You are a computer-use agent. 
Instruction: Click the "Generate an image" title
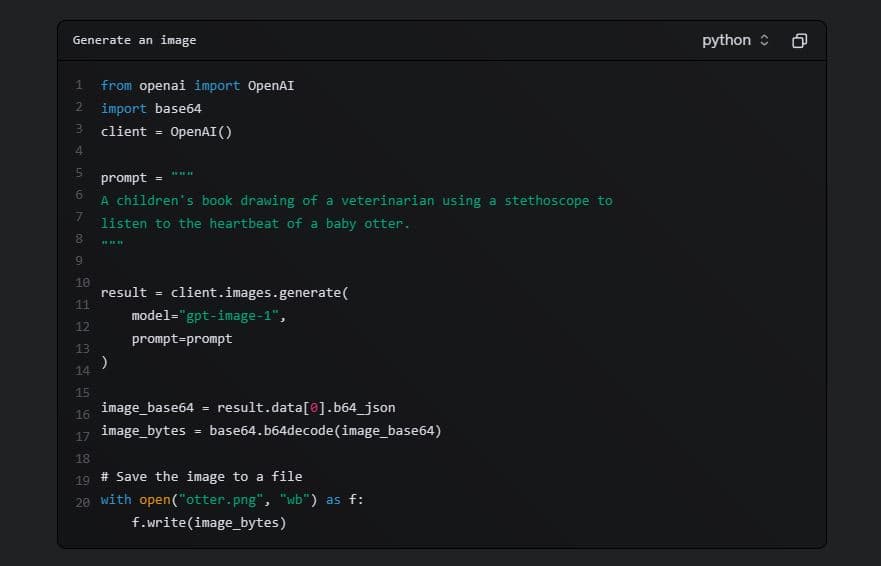[x=134, y=41]
